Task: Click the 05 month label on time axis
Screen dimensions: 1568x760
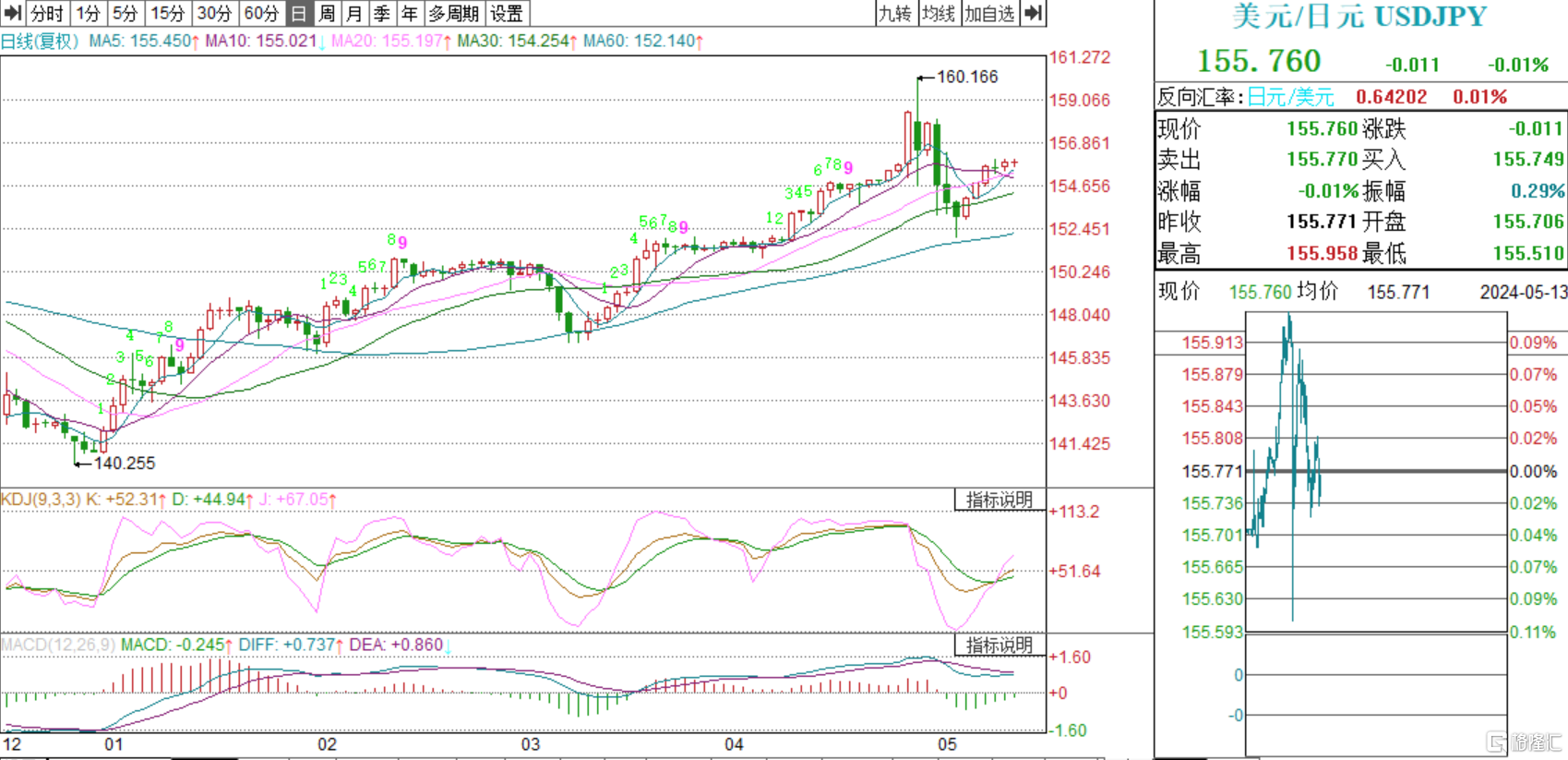Action: 947,744
